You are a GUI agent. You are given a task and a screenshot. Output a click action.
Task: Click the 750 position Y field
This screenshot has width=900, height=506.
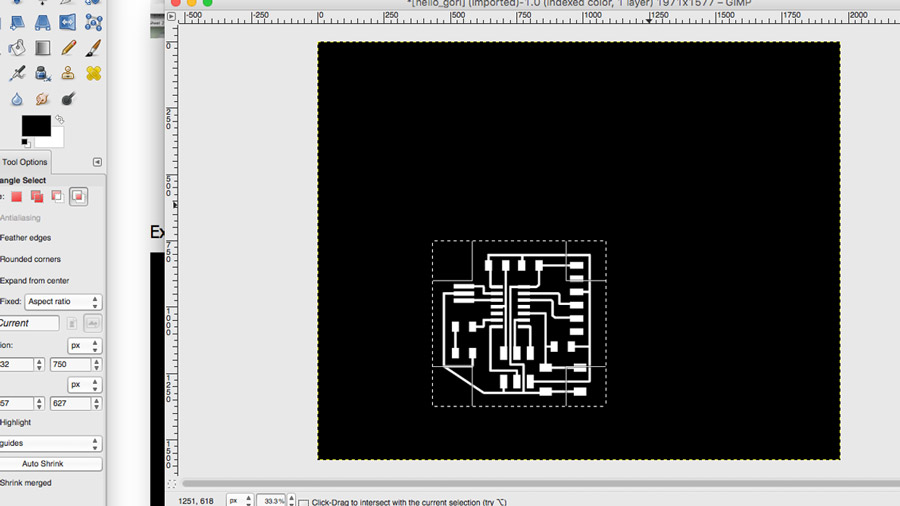tap(71, 364)
